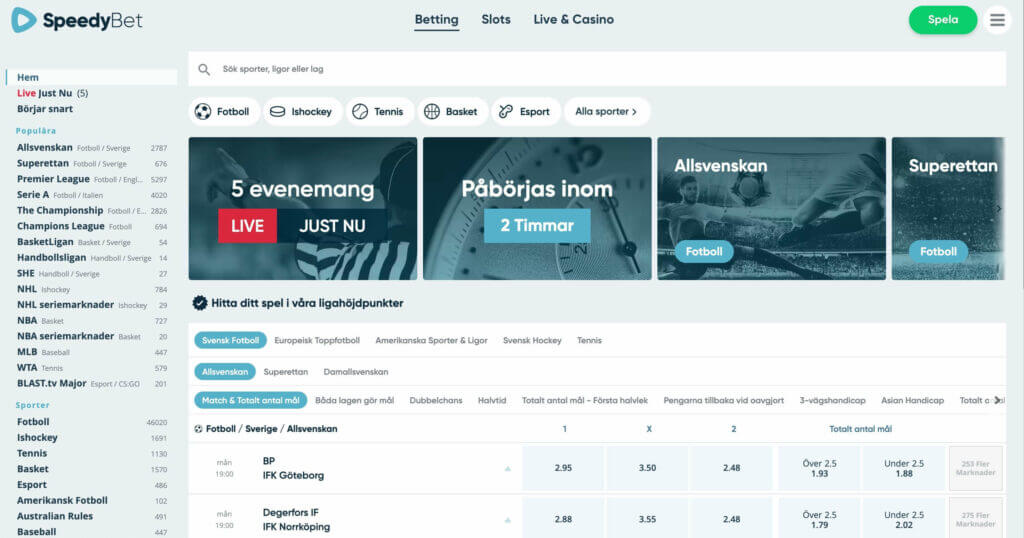Bet 2.48 on IFK Göteborg win

(x=731, y=468)
